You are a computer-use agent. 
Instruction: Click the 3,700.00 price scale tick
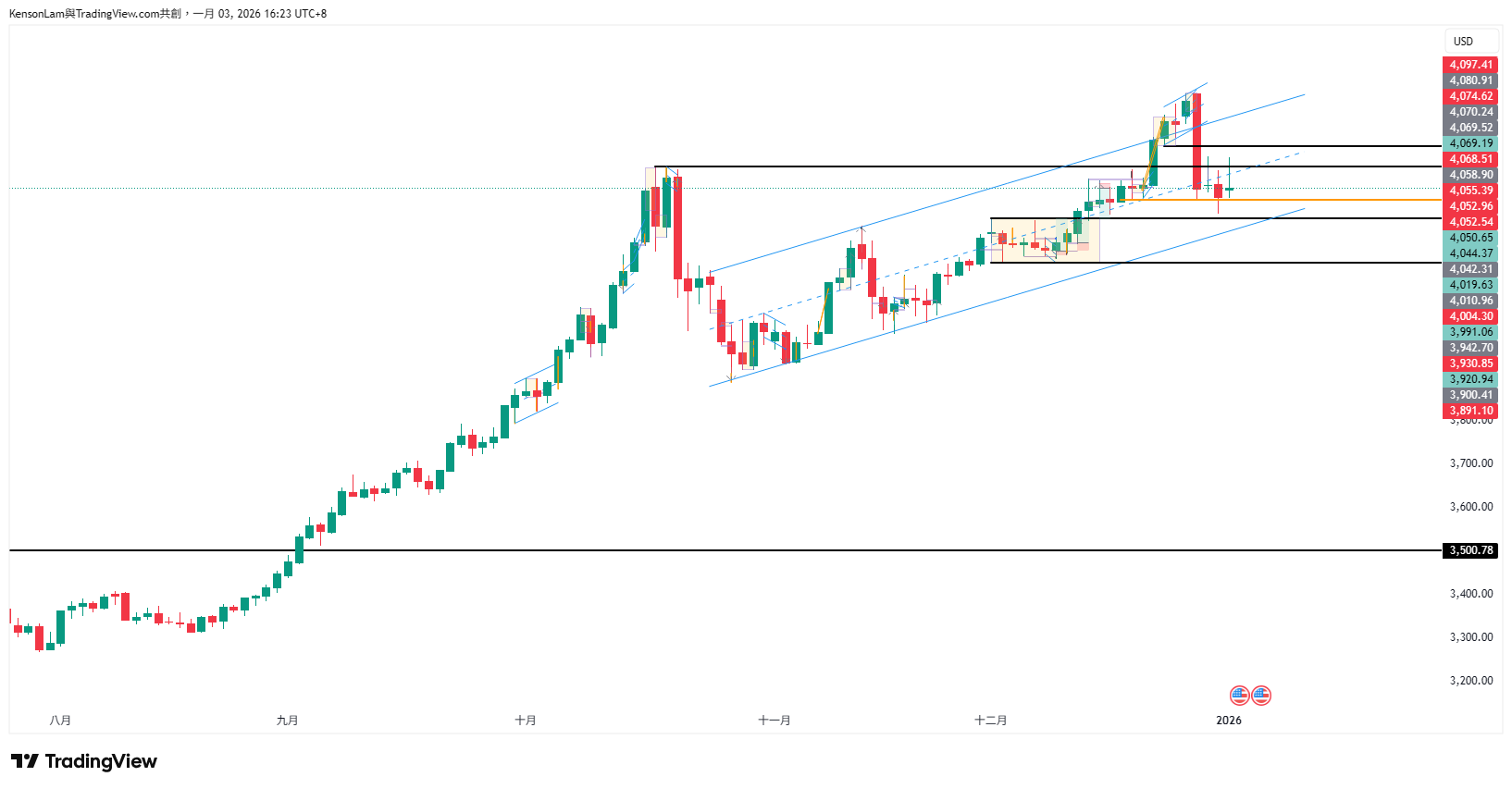tap(1470, 463)
